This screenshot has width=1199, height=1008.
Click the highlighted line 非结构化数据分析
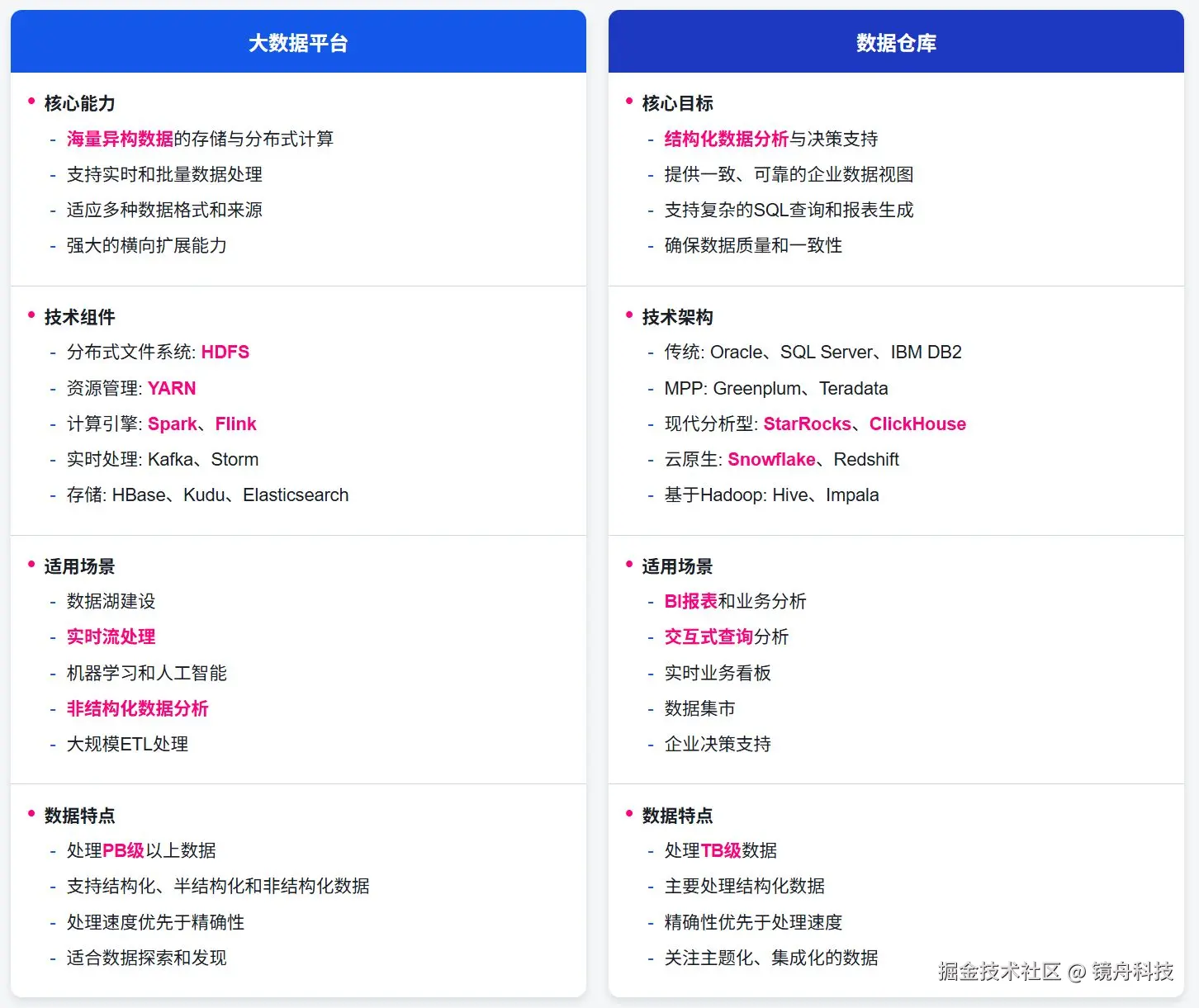pos(137,708)
